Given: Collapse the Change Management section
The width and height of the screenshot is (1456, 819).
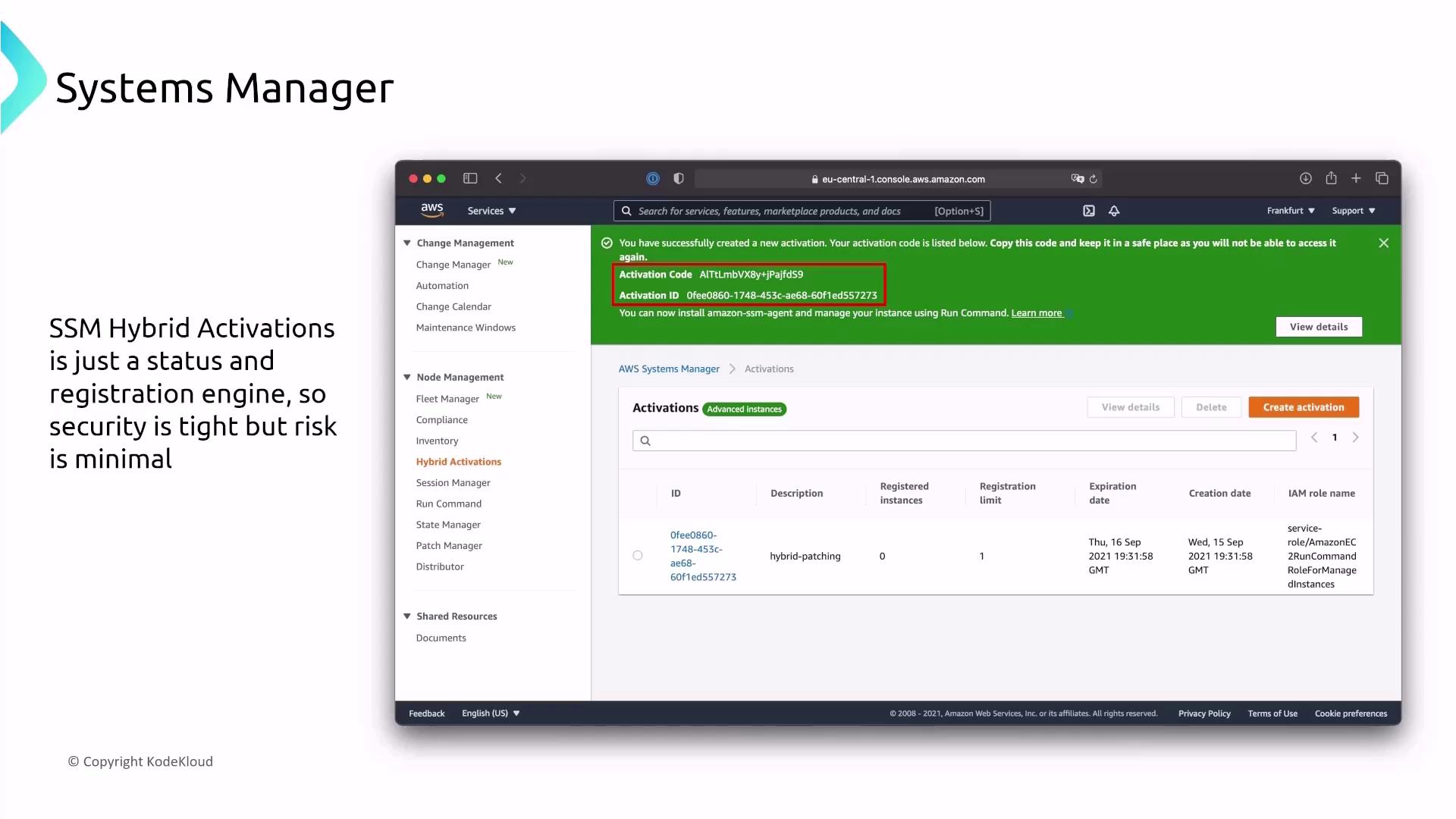Looking at the screenshot, I should point(407,243).
